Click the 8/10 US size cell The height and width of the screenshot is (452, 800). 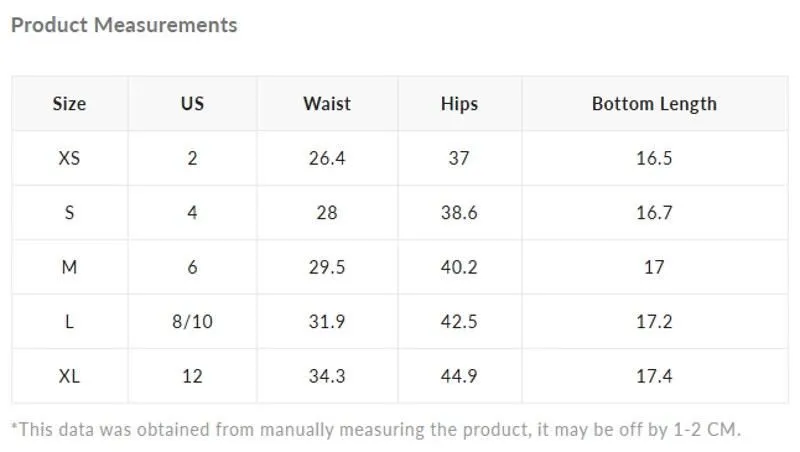pyautogui.click(x=192, y=321)
